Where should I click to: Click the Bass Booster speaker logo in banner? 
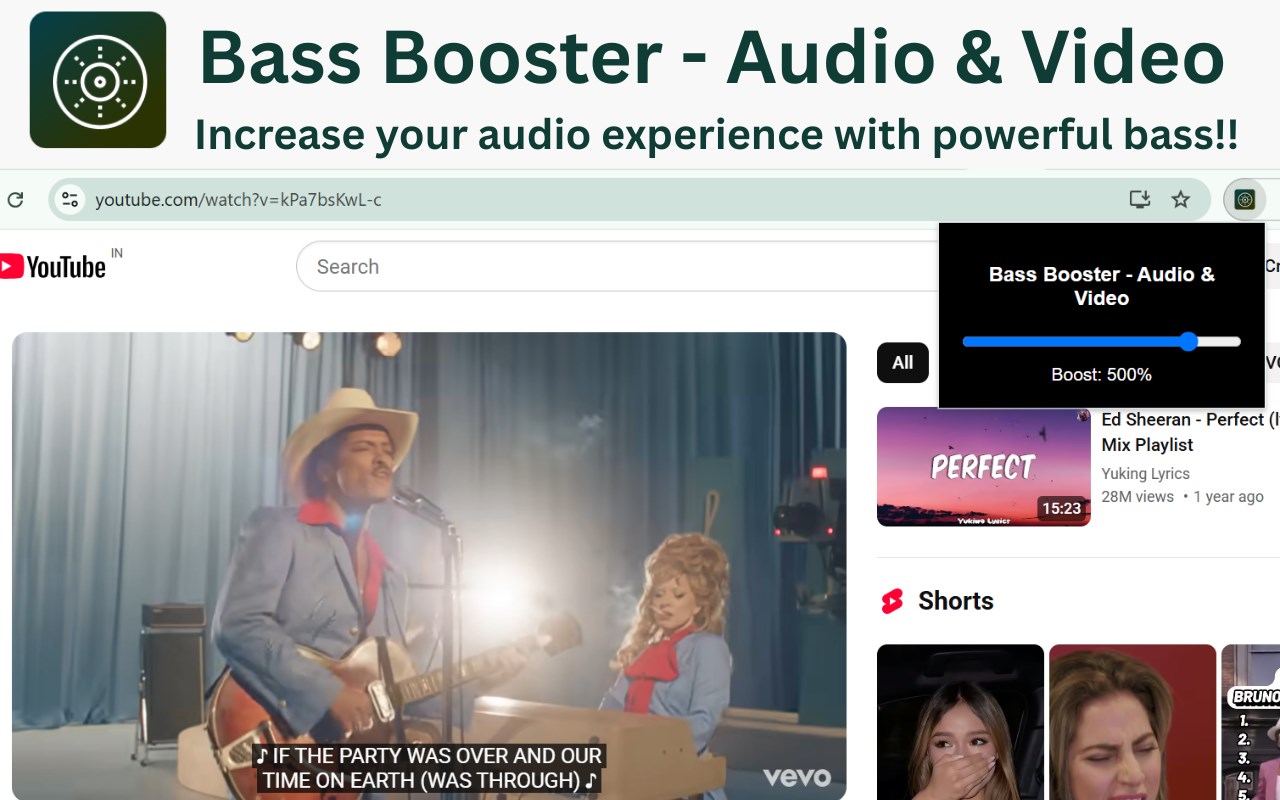coord(98,80)
